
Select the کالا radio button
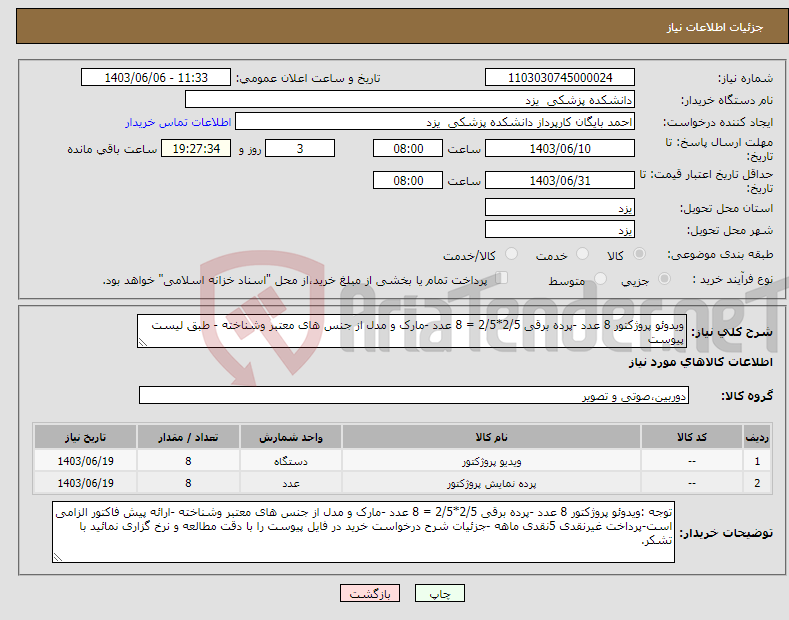pyautogui.click(x=639, y=254)
